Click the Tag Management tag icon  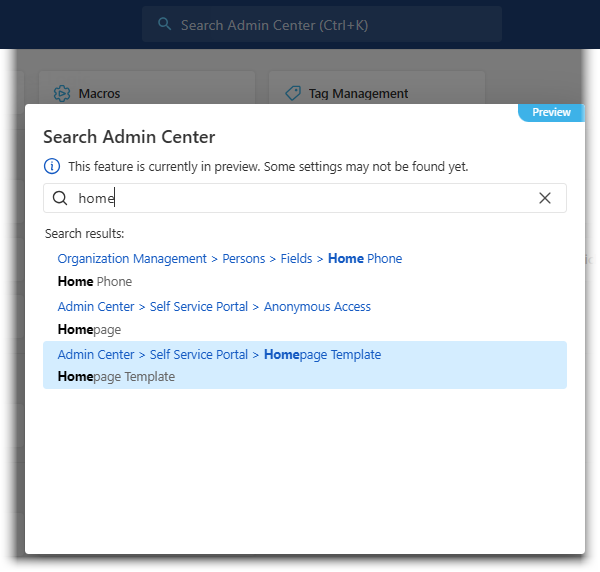[293, 93]
